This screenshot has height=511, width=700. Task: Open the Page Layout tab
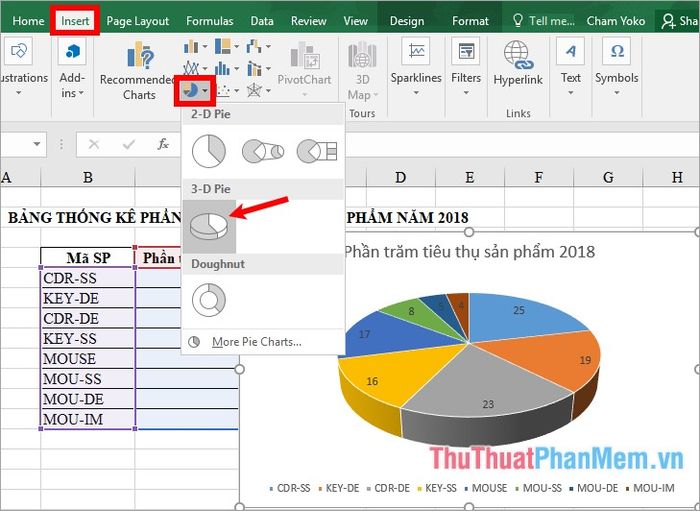pos(138,21)
